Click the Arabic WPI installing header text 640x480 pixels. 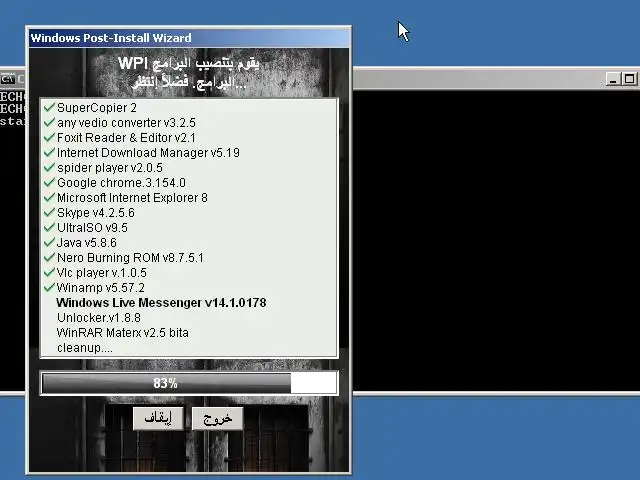[189, 73]
